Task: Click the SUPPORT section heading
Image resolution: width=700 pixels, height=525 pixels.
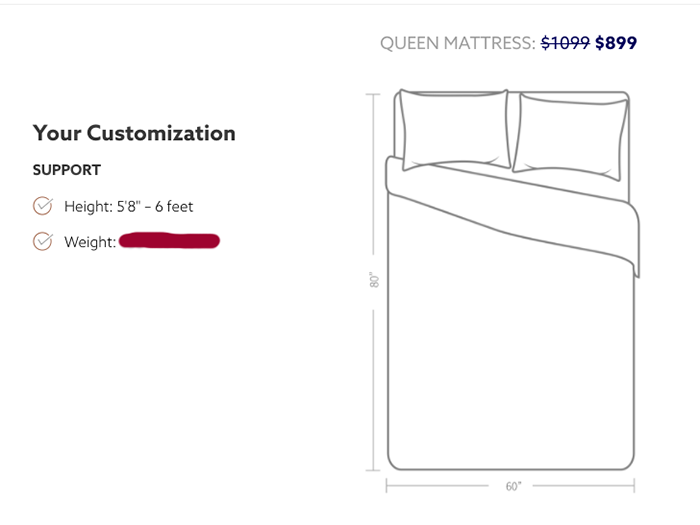Action: pyautogui.click(x=67, y=170)
